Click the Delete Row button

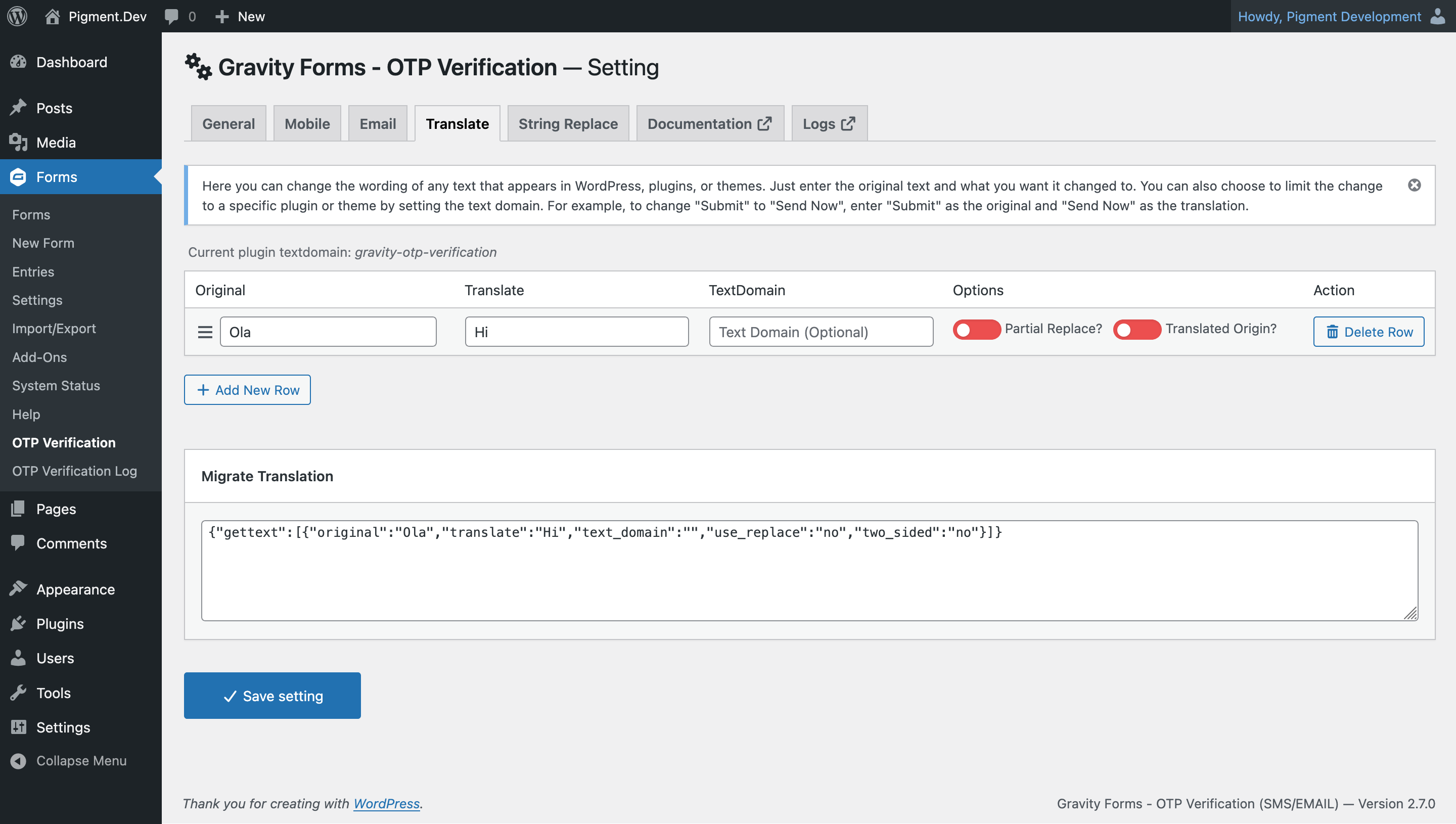tap(1369, 332)
